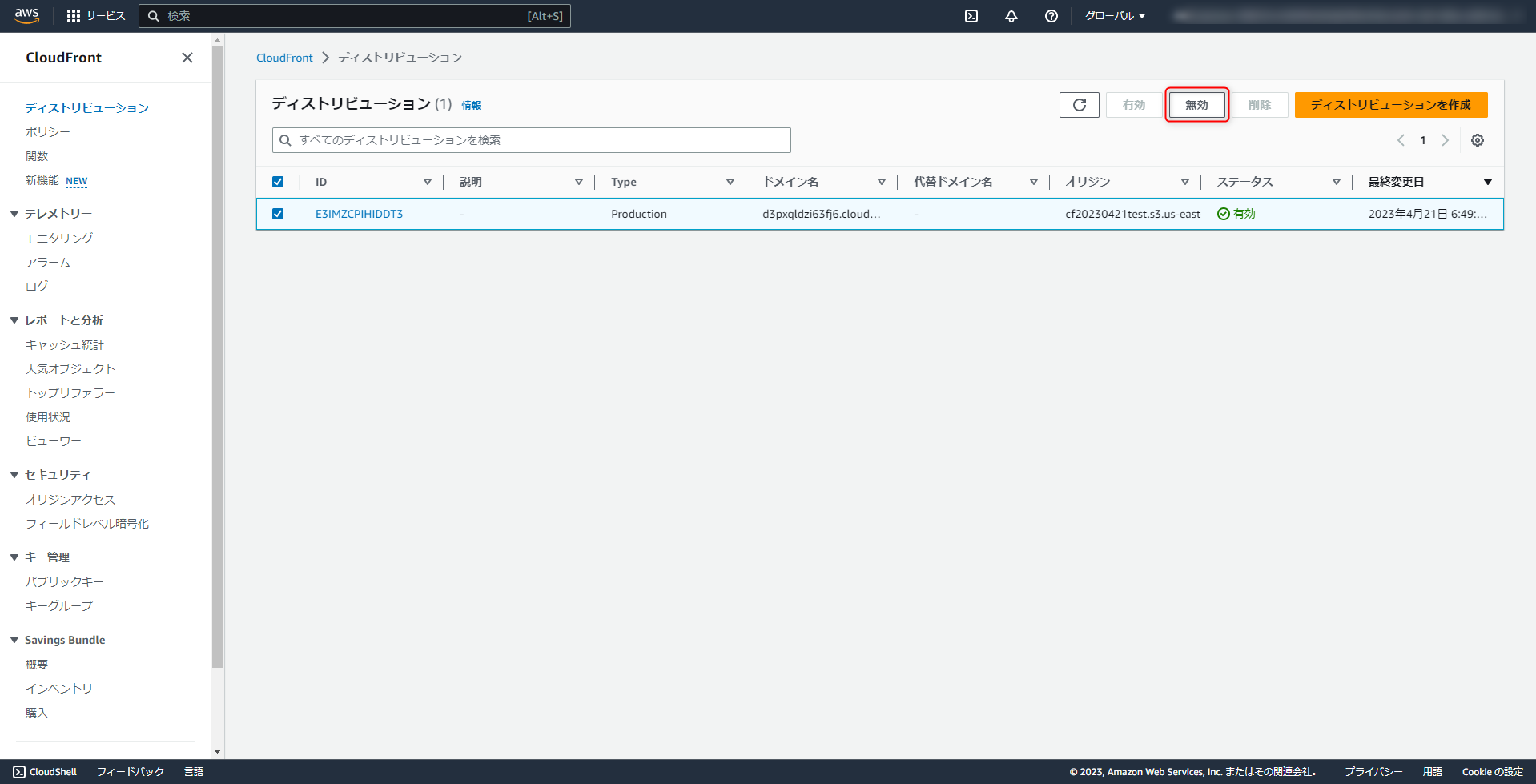
Task: Deselect the E3IMZCPIHIDDT3 distribution row checkbox
Action: tap(278, 214)
